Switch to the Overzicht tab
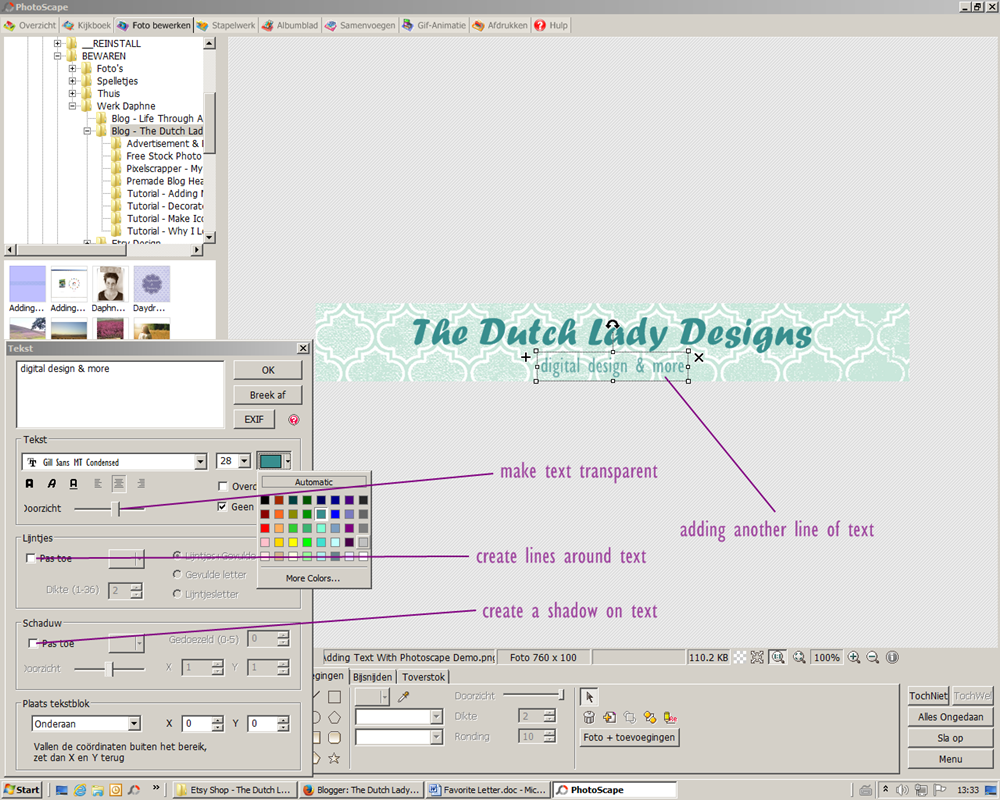The width and height of the screenshot is (1000, 800). [x=30, y=26]
